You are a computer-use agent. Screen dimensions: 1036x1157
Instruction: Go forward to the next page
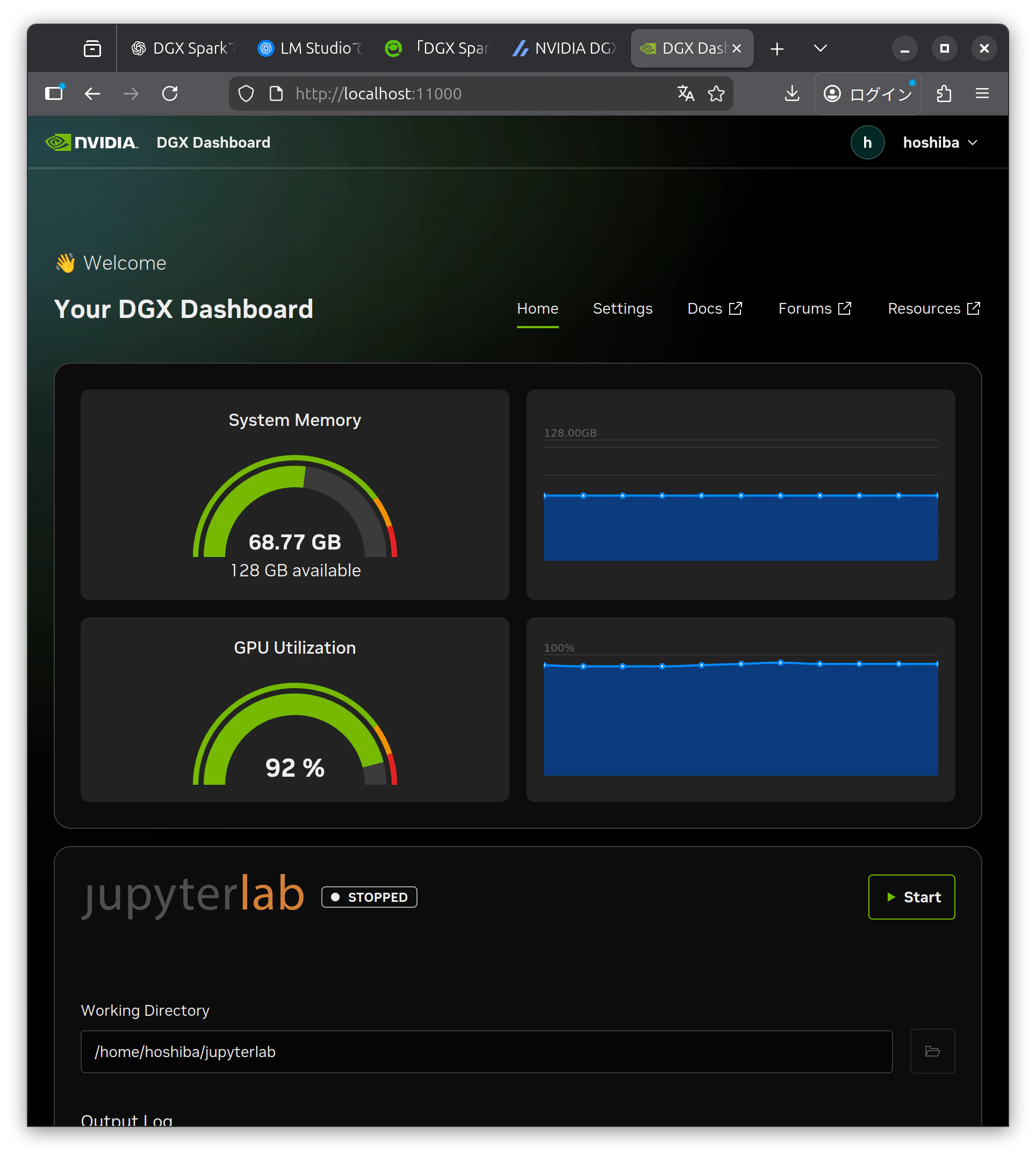[x=131, y=93]
